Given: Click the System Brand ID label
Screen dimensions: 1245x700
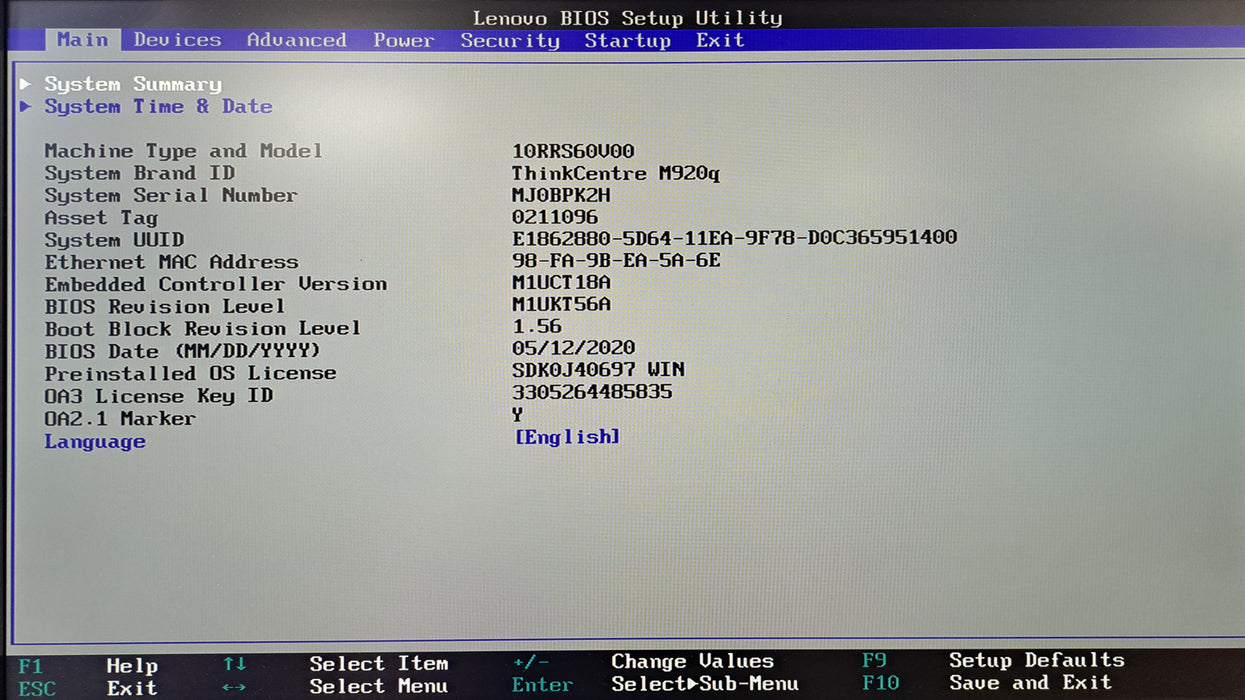Looking at the screenshot, I should coord(139,173).
